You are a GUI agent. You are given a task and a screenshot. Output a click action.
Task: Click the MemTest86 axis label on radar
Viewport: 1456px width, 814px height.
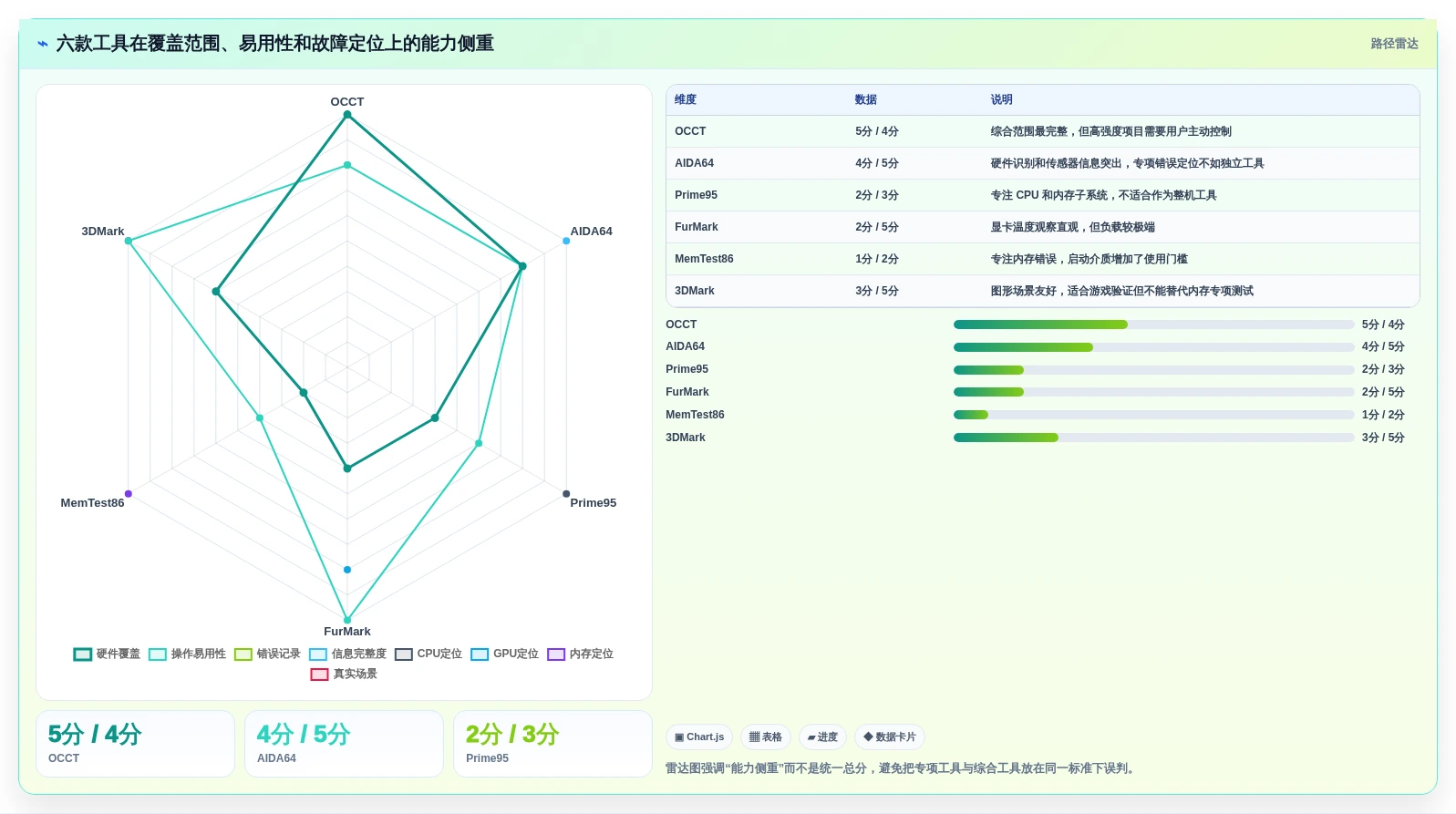pyautogui.click(x=92, y=503)
